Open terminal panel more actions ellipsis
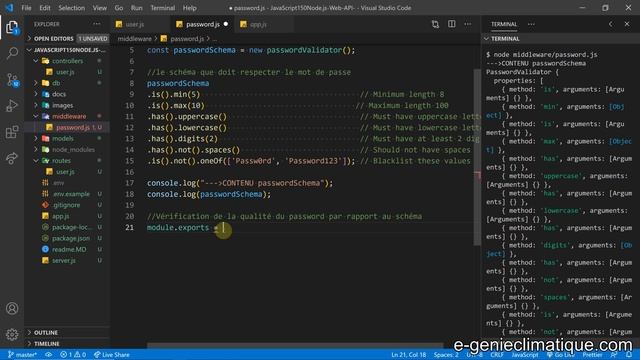640x360 pixels. point(531,24)
